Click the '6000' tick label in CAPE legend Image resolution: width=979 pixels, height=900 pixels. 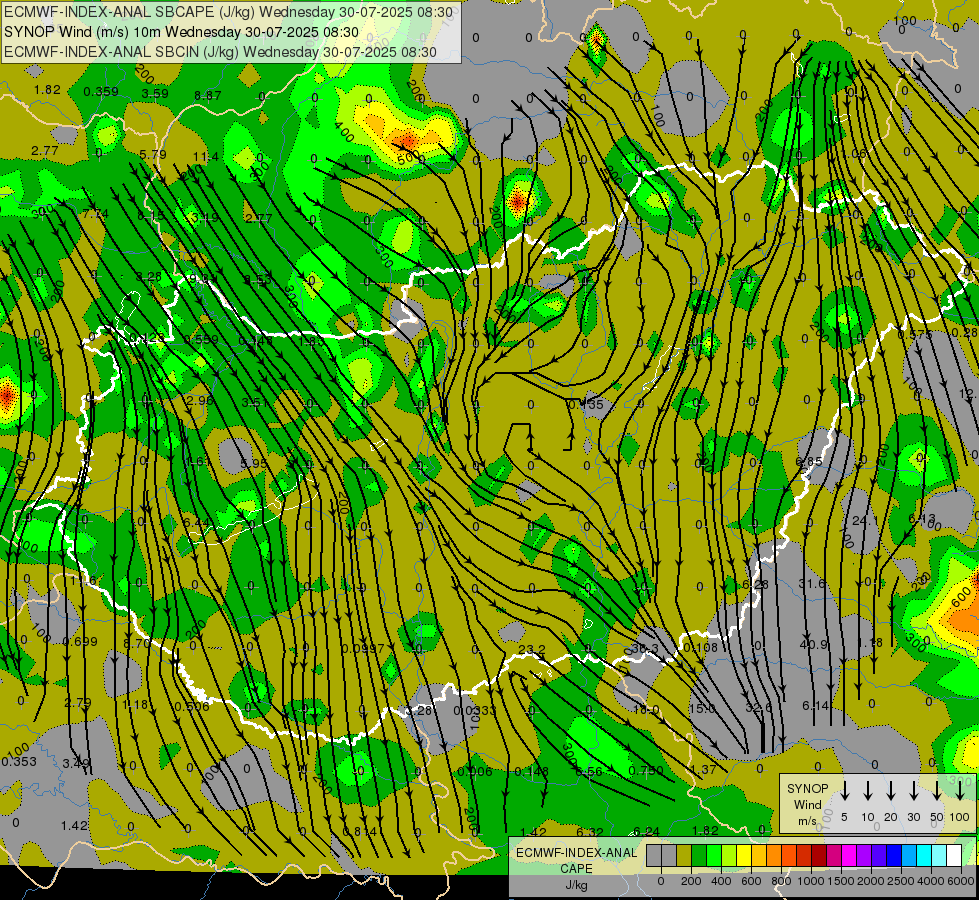point(962,881)
